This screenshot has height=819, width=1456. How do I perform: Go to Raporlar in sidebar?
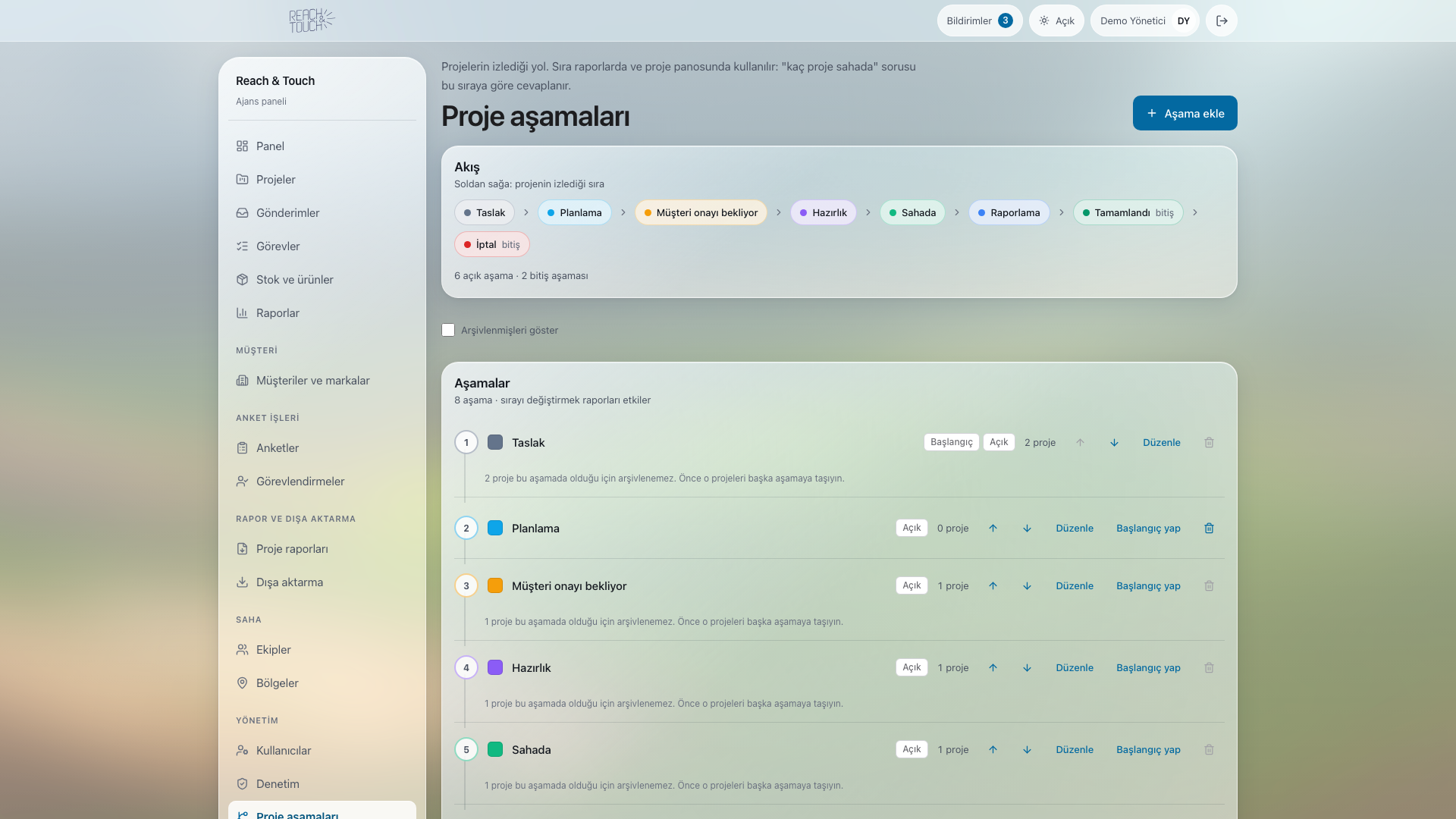322,312
